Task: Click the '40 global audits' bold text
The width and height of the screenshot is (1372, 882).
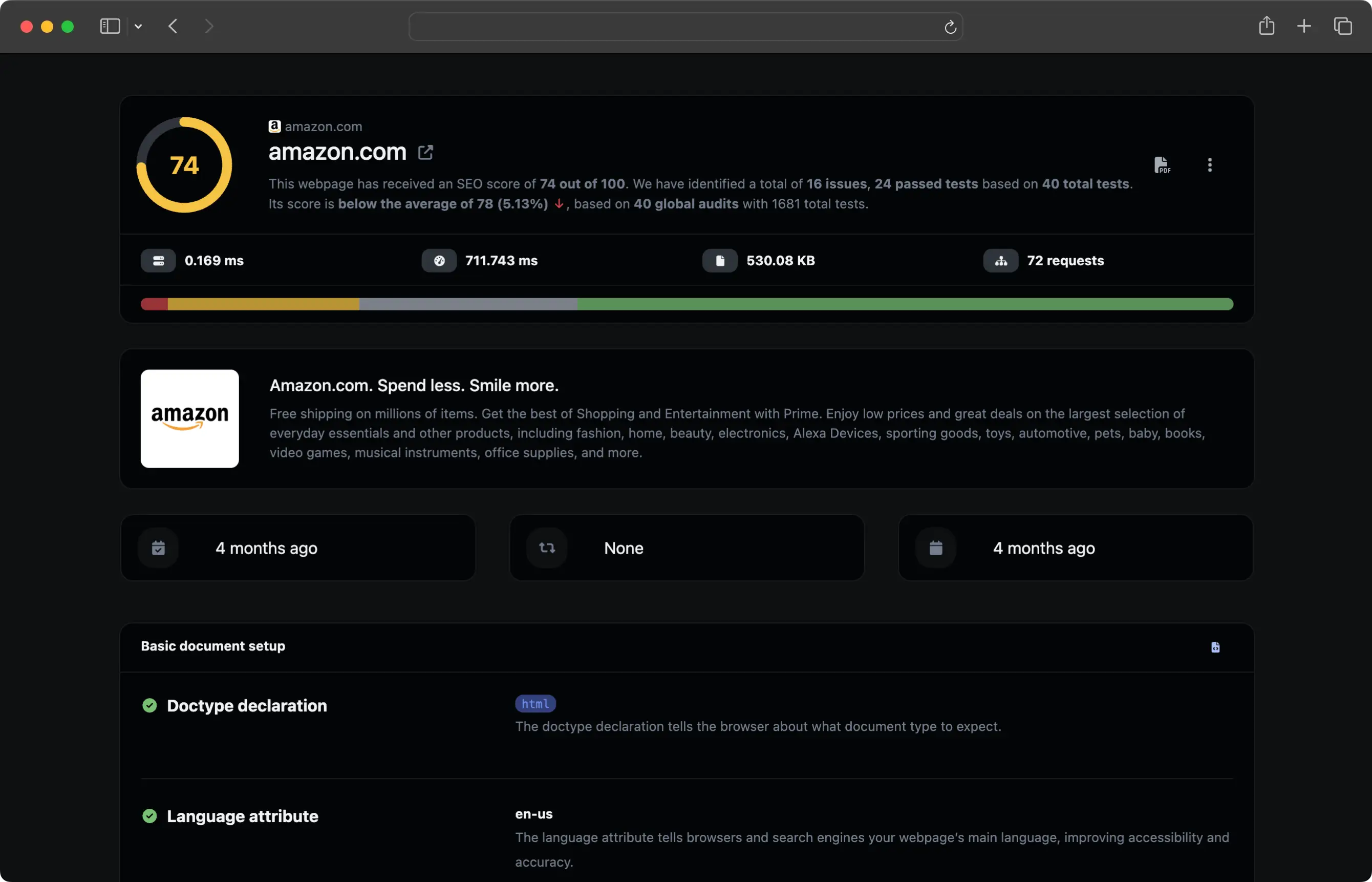Action: 685,204
